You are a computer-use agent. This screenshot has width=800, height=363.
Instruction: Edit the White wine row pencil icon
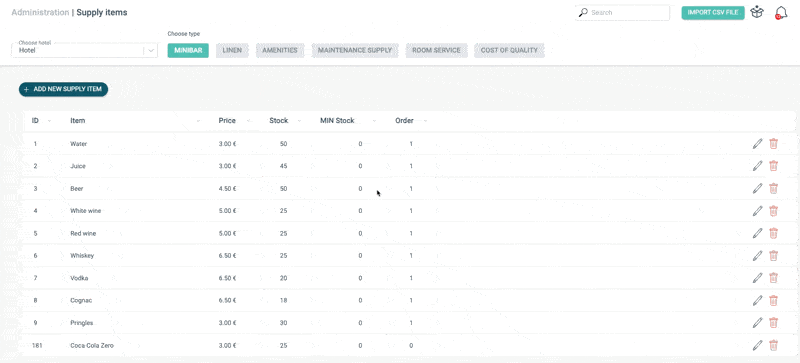(758, 211)
